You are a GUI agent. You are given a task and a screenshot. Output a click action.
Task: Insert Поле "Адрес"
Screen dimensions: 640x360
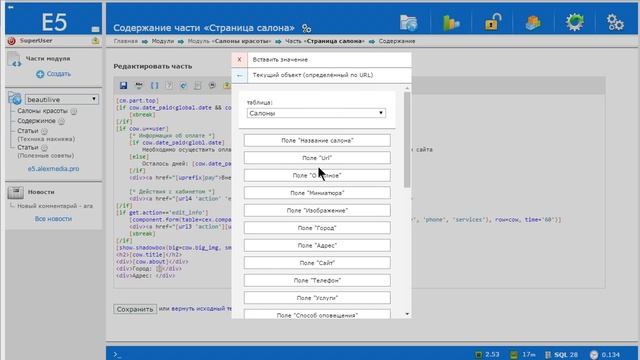(x=317, y=246)
